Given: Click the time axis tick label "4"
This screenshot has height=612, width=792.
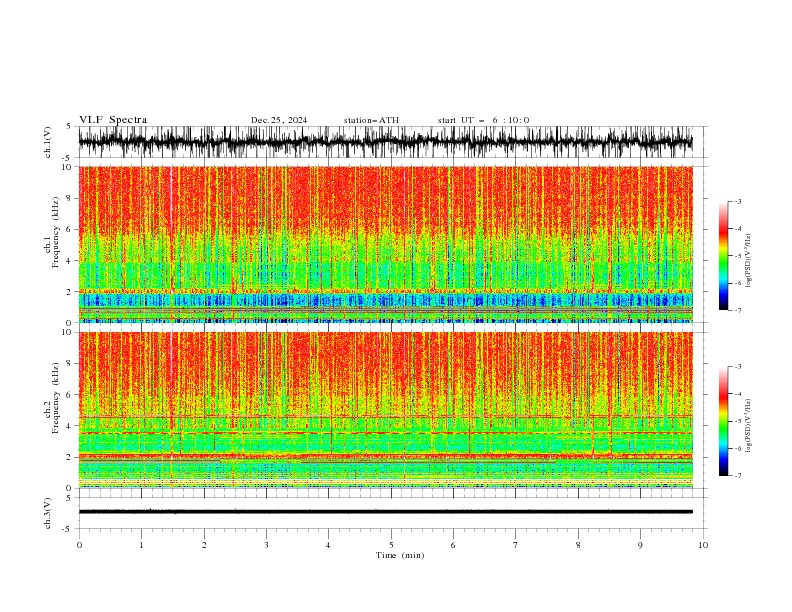Looking at the screenshot, I should 328,545.
